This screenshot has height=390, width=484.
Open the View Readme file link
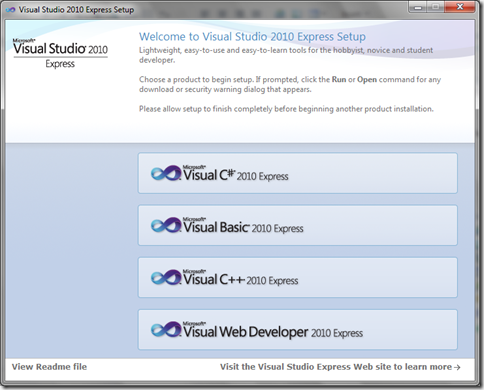(x=49, y=367)
